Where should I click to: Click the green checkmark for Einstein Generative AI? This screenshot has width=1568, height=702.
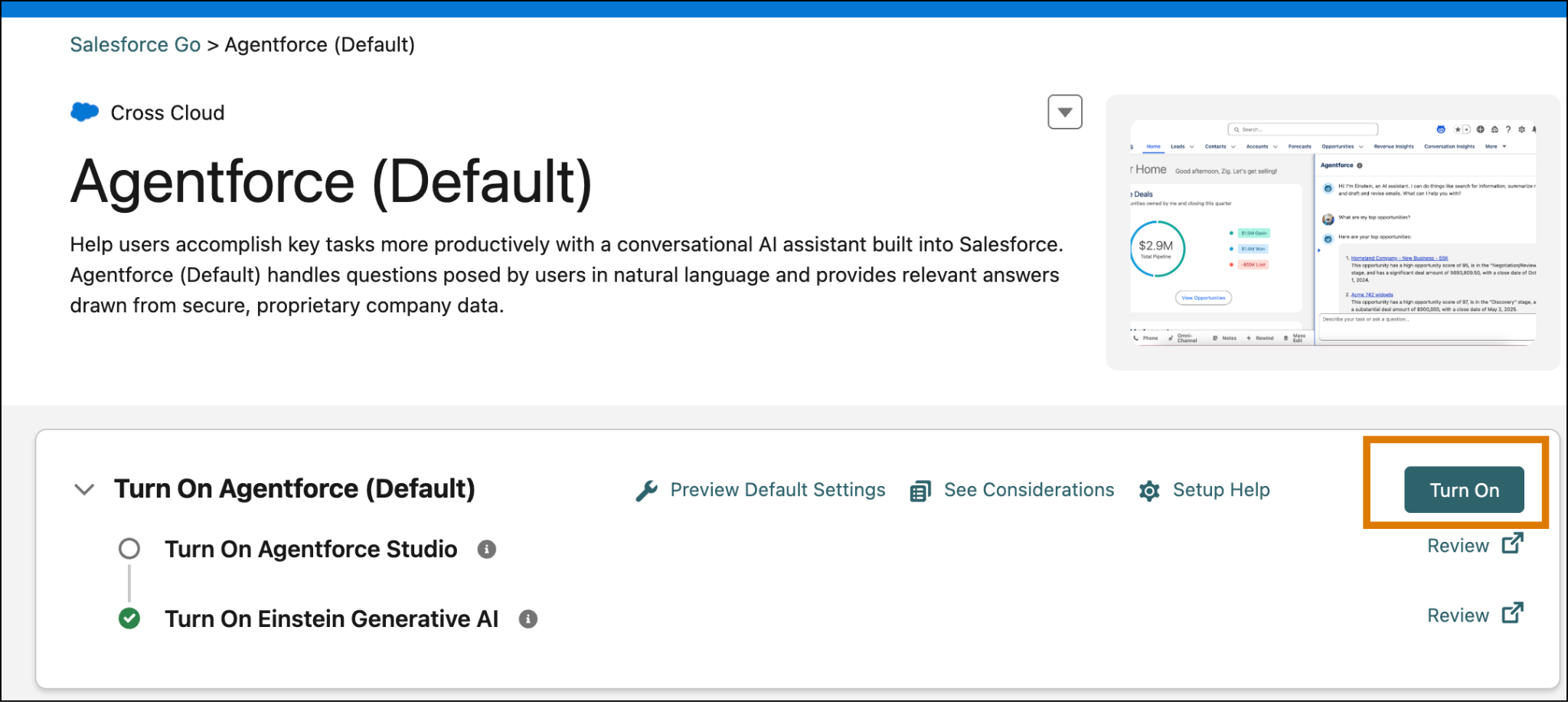[x=129, y=619]
